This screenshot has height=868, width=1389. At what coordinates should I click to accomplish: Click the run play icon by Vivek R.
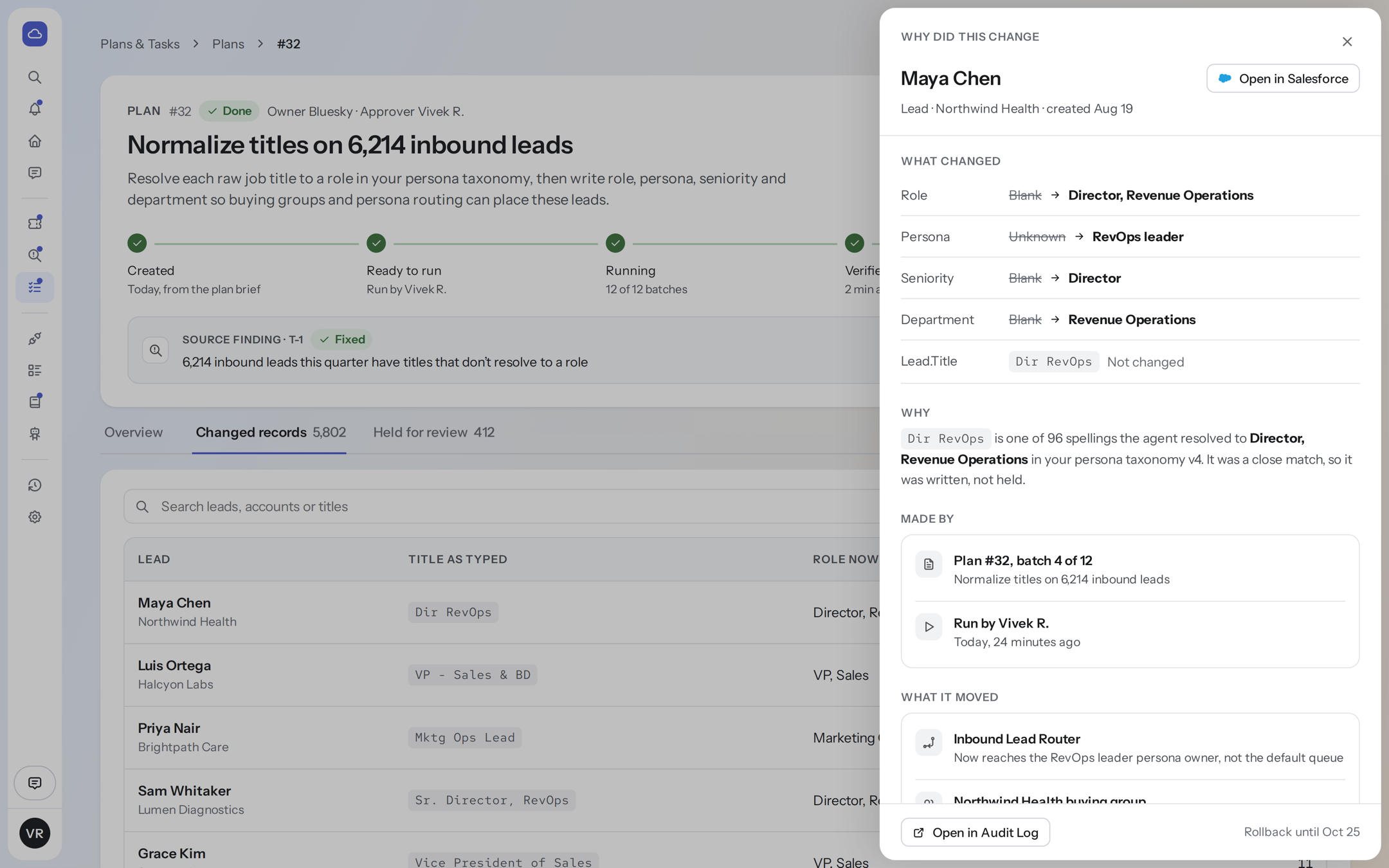pyautogui.click(x=929, y=627)
